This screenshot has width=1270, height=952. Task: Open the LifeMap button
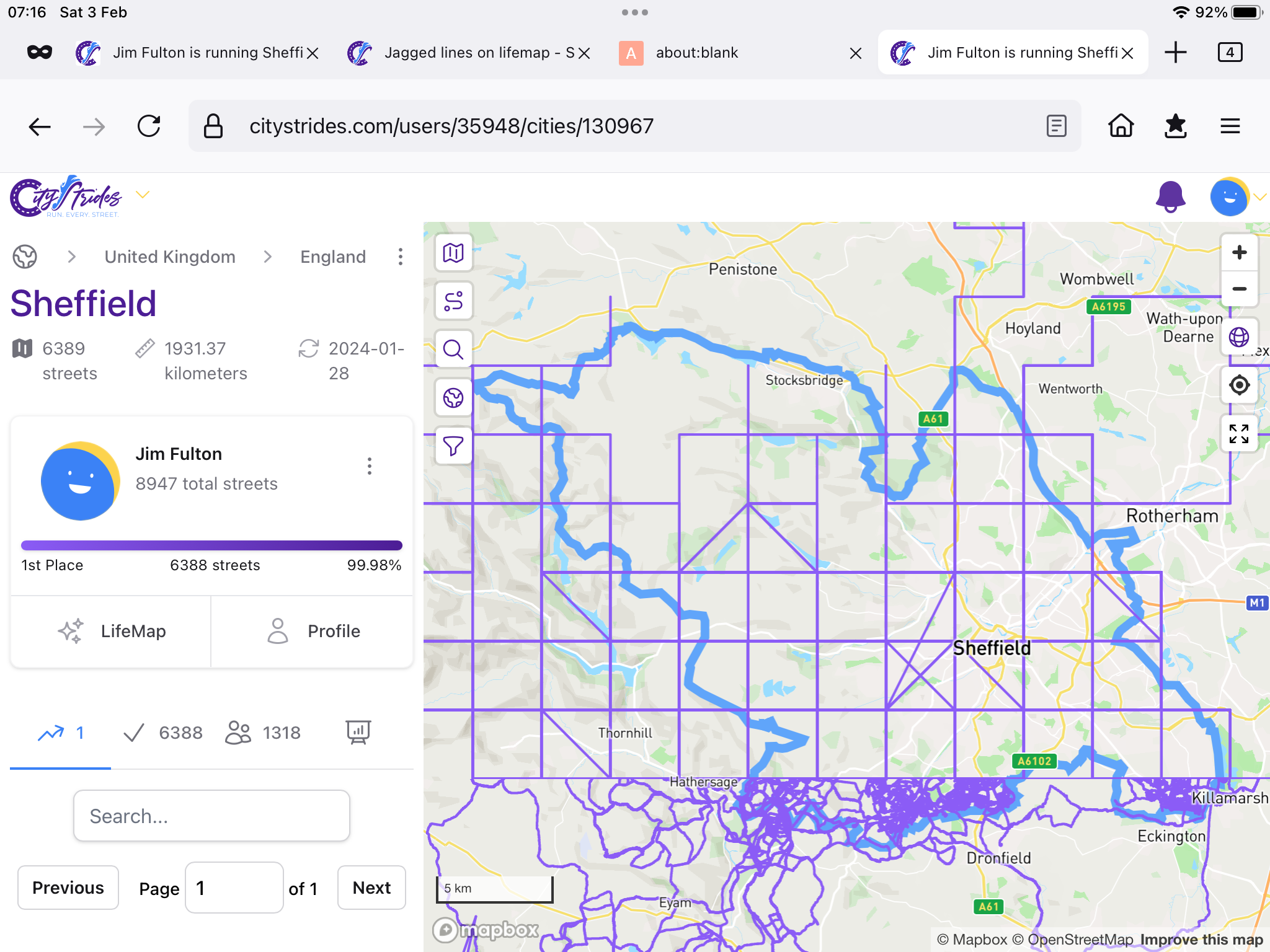tap(112, 631)
